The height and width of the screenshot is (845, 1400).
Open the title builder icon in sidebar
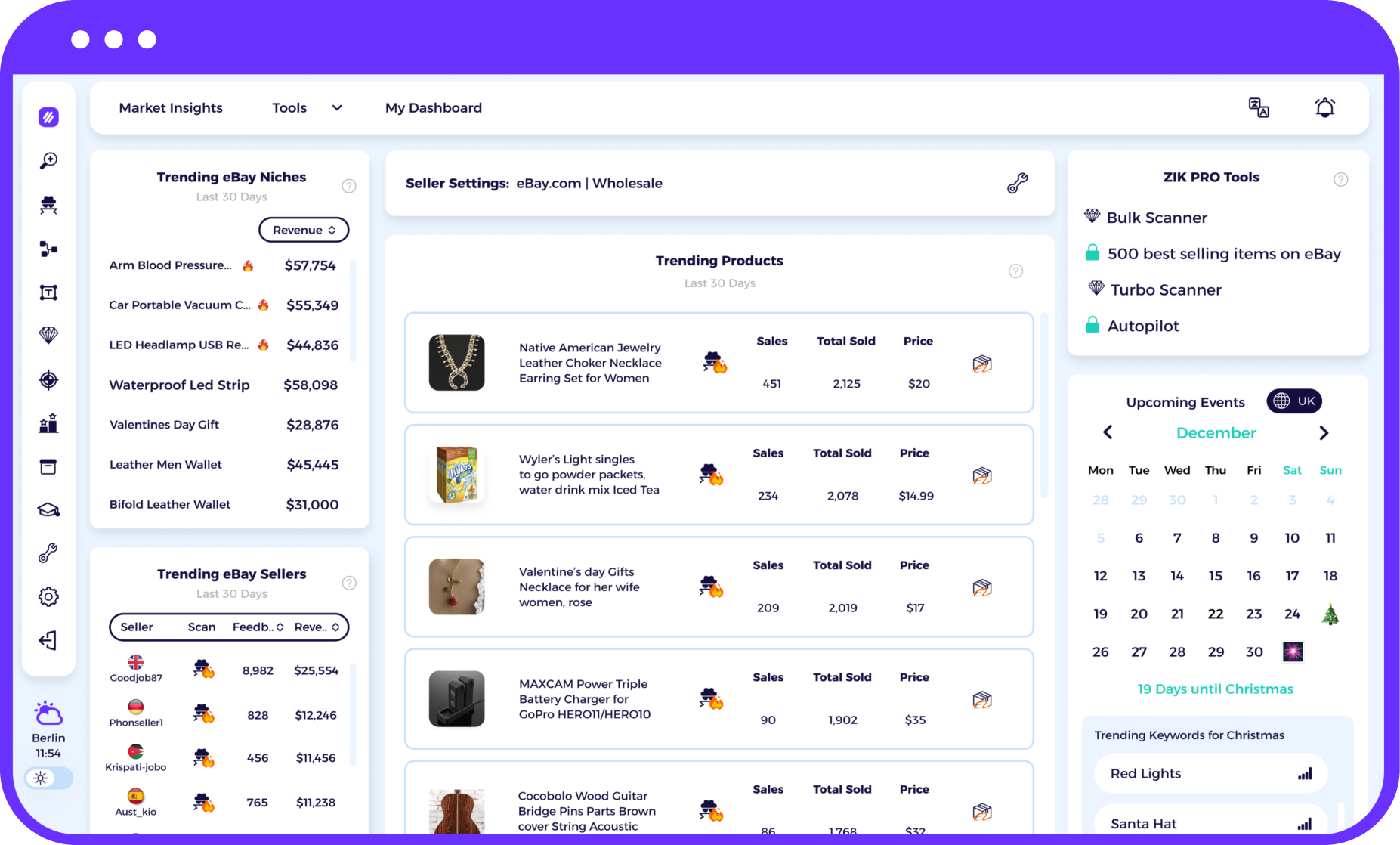48,292
